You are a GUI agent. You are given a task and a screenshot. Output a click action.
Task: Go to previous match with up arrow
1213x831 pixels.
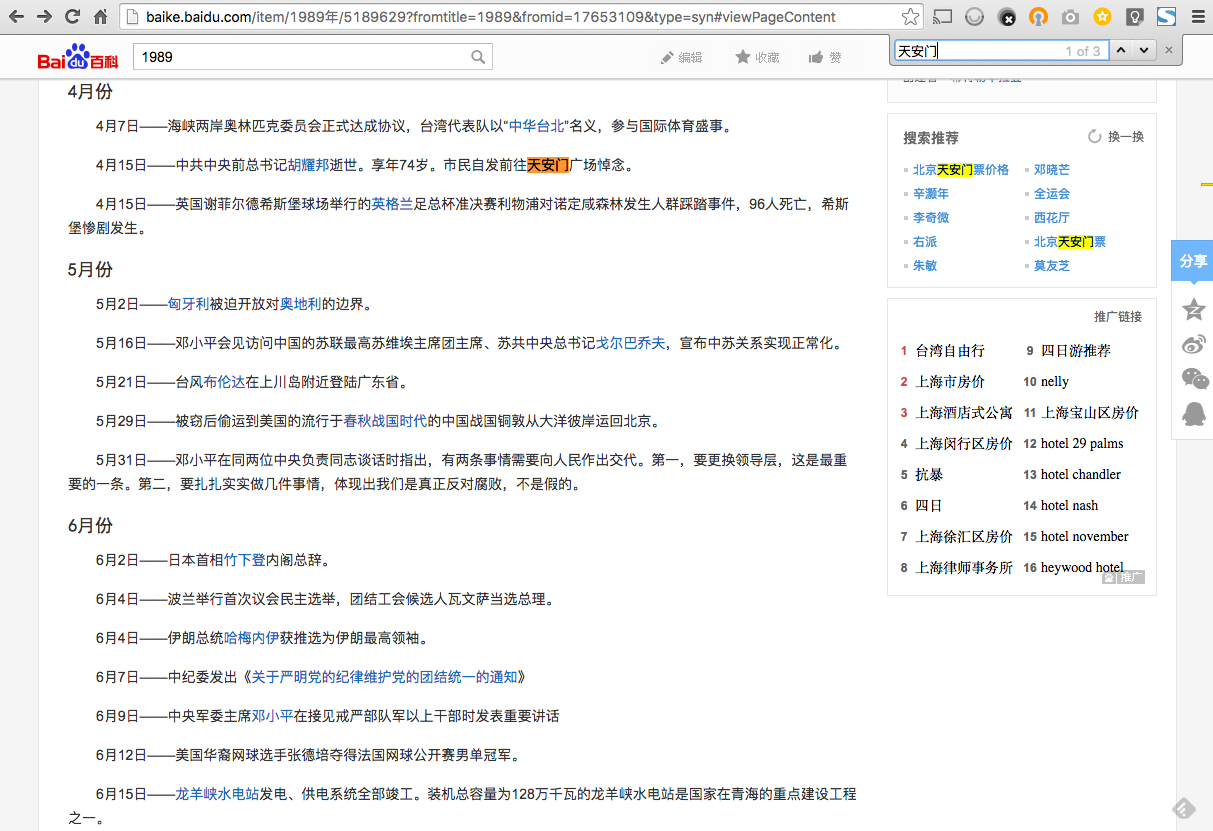tap(1122, 49)
